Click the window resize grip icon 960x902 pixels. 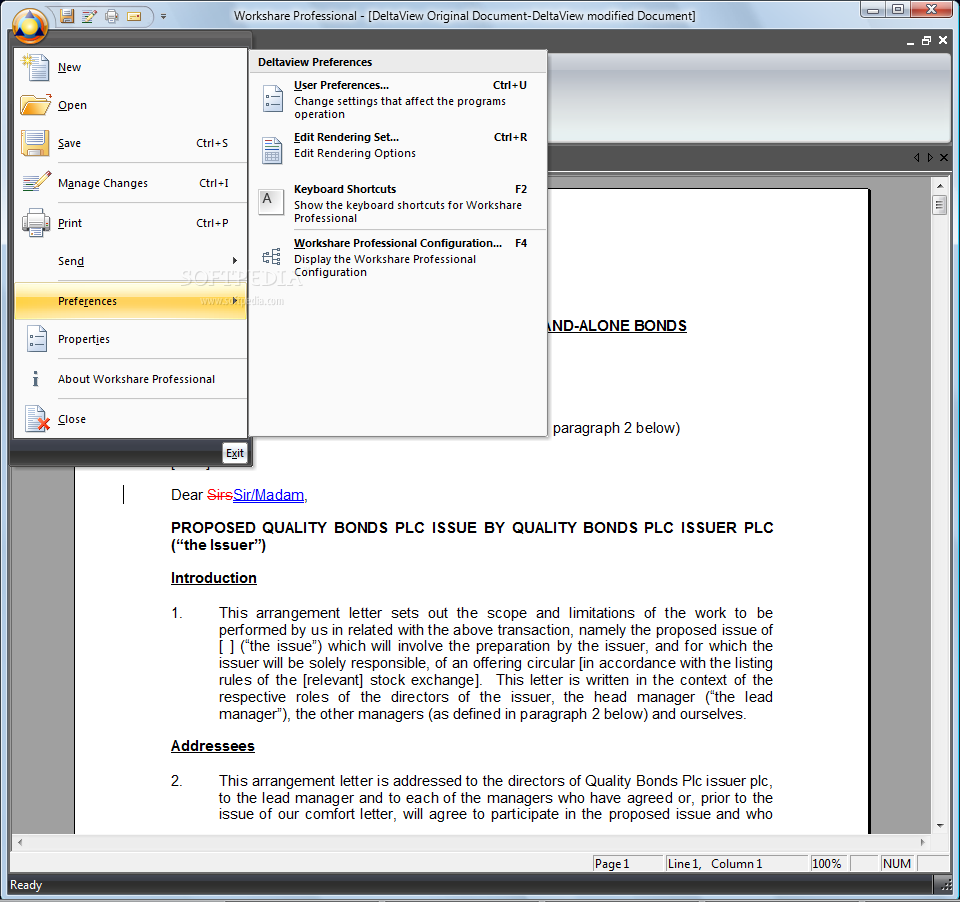(x=945, y=885)
